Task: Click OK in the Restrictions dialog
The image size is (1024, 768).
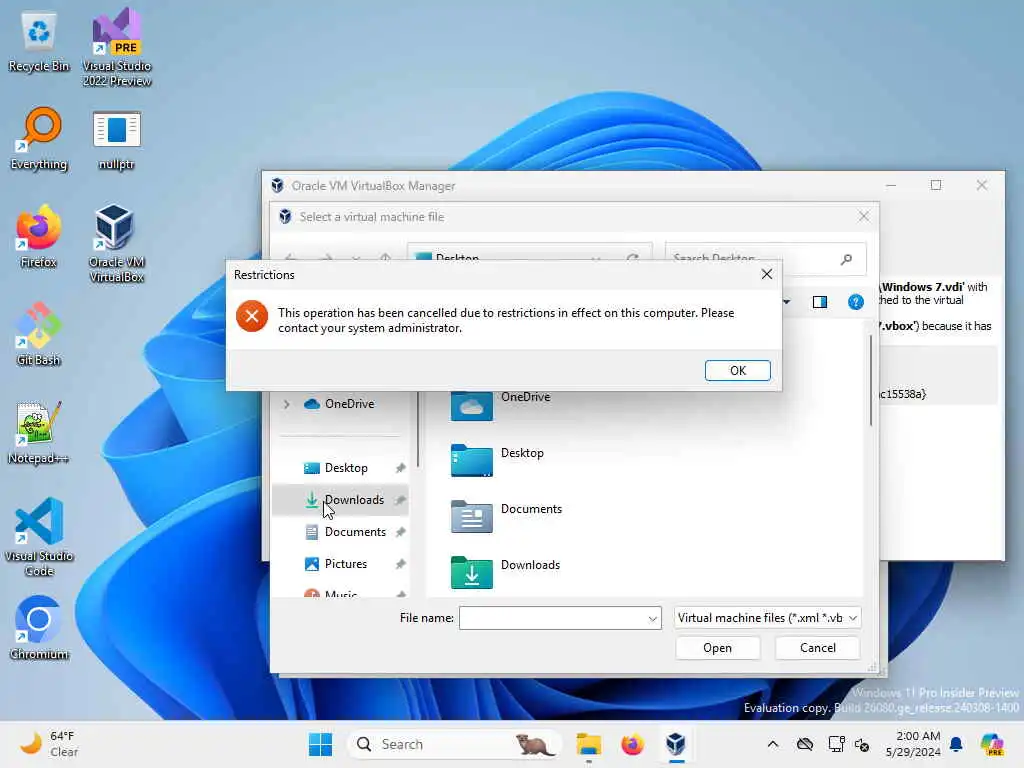Action: tap(737, 370)
